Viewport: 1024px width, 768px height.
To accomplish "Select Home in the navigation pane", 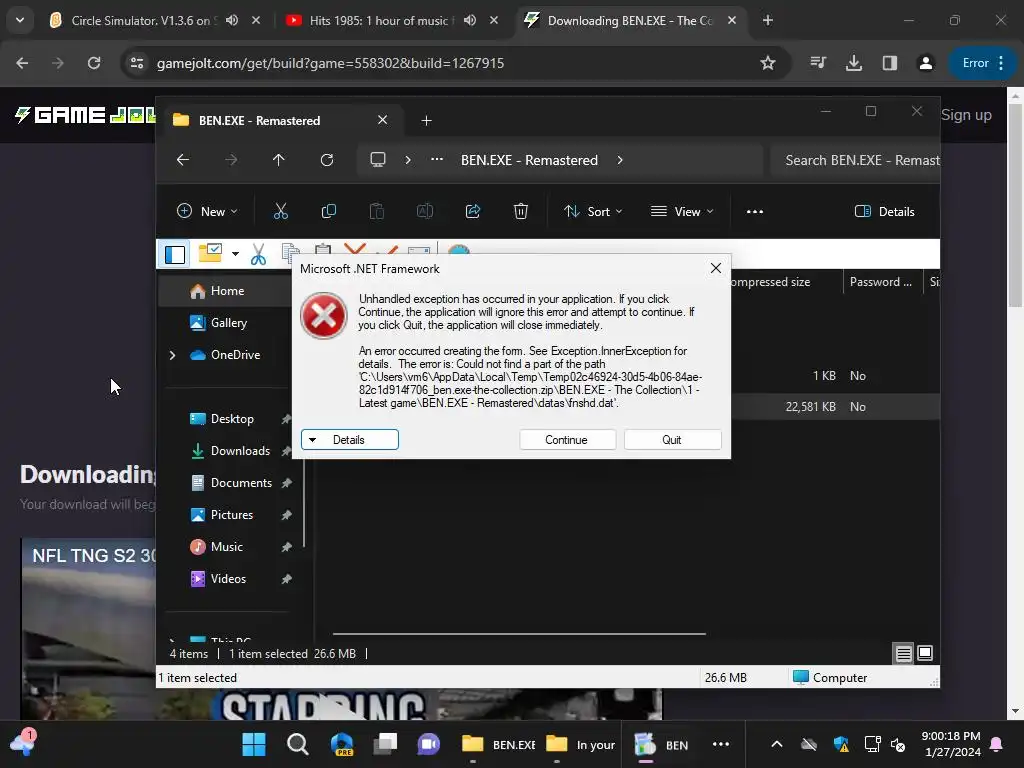I will [x=225, y=291].
